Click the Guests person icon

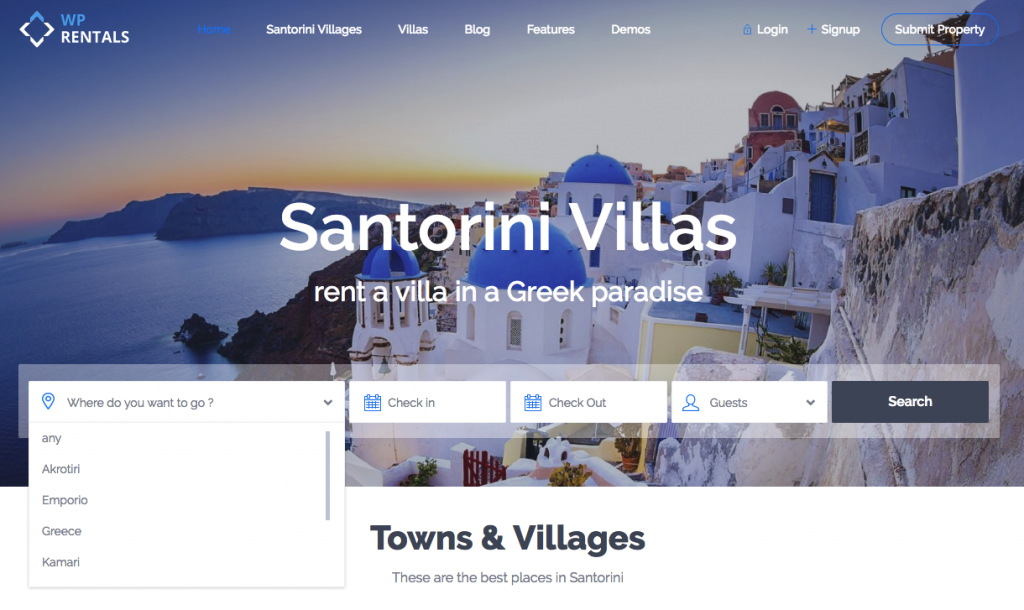point(690,402)
